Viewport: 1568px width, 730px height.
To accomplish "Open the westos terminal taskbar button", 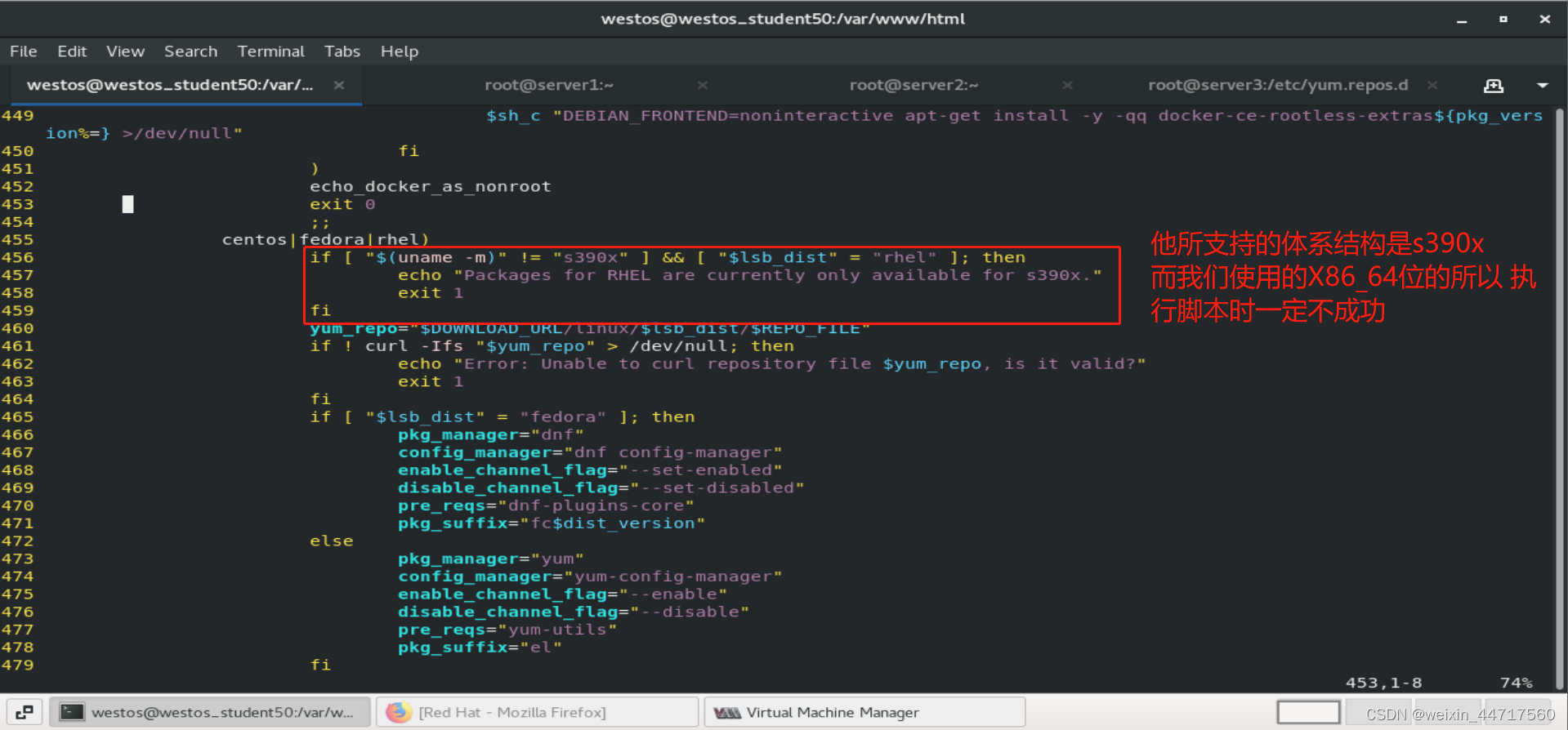I will pyautogui.click(x=210, y=712).
